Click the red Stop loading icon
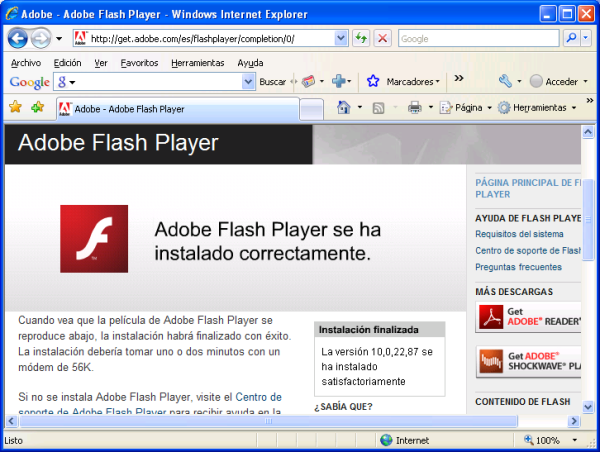Viewport: 600px width, 452px height. coord(382,38)
